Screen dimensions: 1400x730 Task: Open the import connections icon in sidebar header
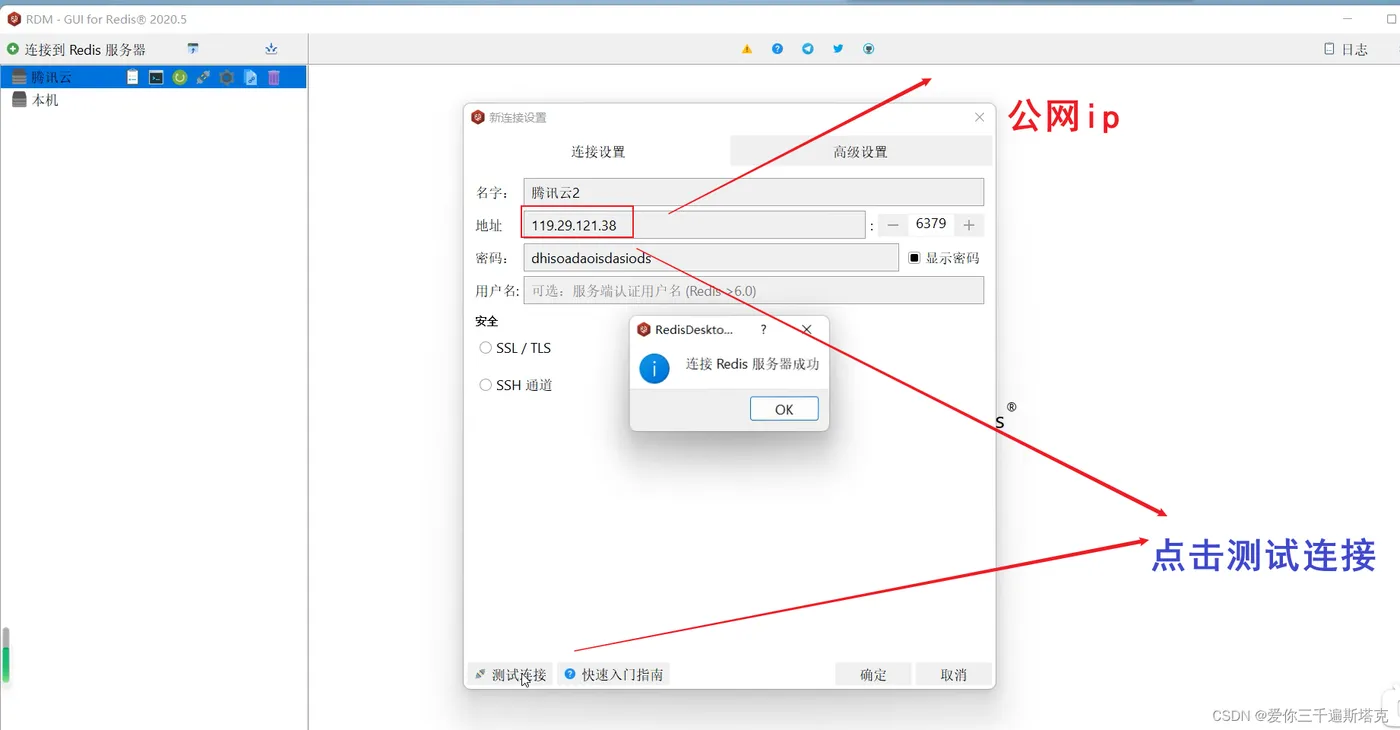[193, 49]
